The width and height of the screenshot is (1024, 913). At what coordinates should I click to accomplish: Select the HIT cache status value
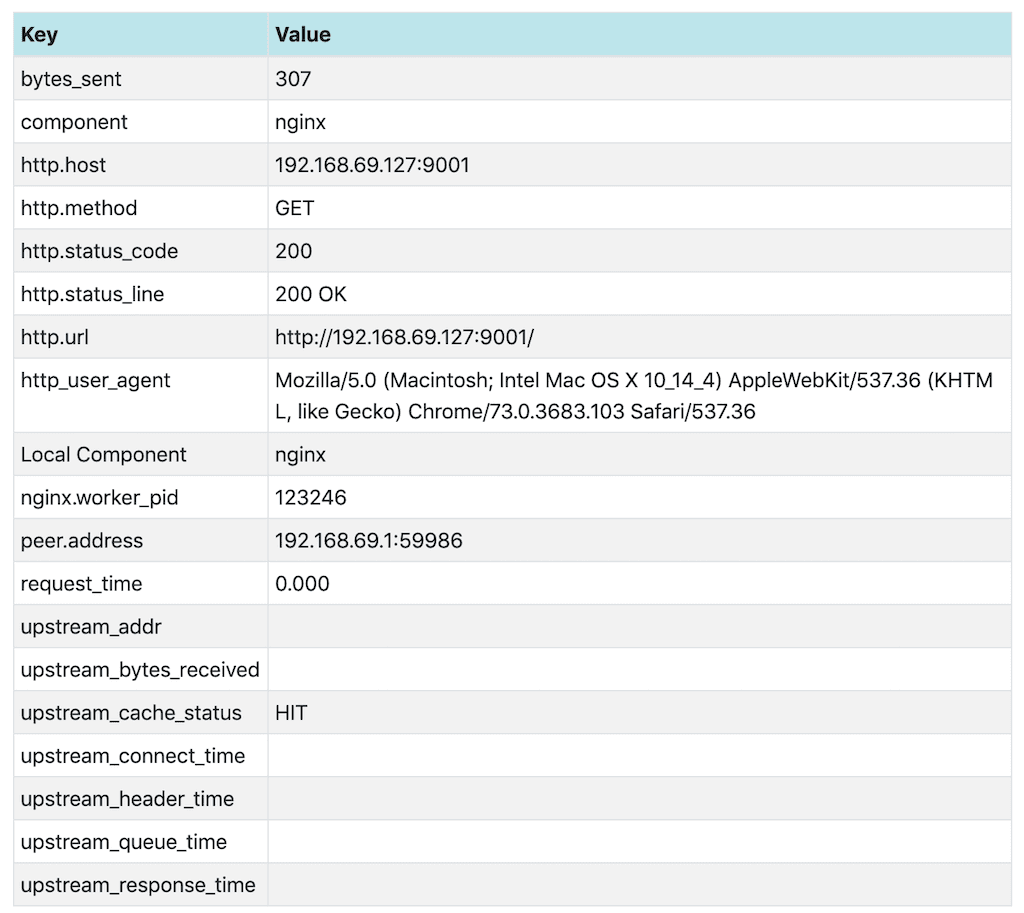pyautogui.click(x=291, y=713)
